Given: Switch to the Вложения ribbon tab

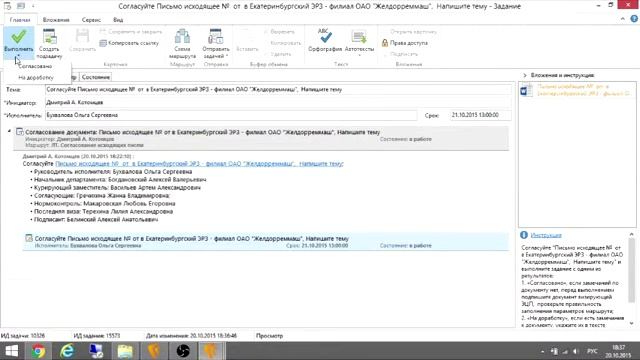Looking at the screenshot, I should 56,20.
